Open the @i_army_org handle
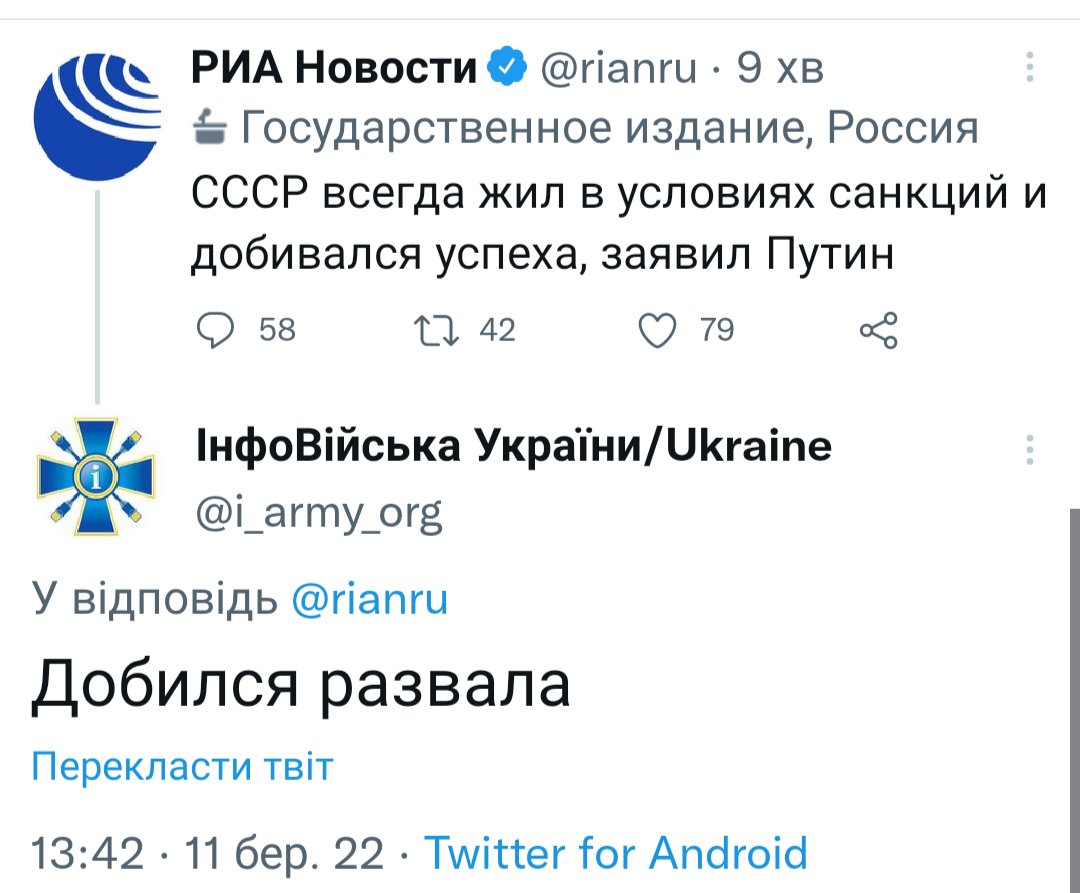Image resolution: width=1080 pixels, height=893 pixels. (316, 512)
